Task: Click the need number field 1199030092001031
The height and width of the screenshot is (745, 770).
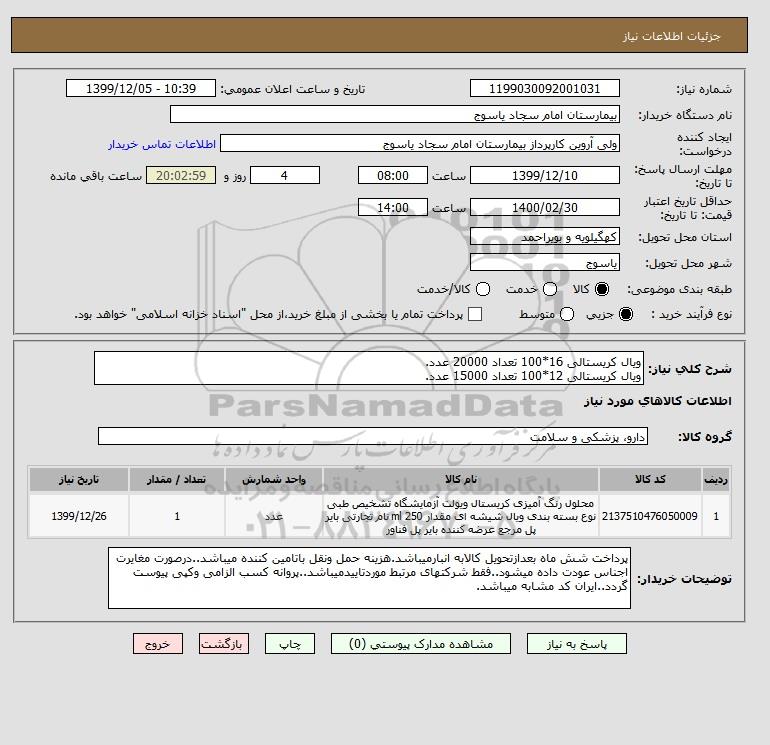Action: coord(545,88)
